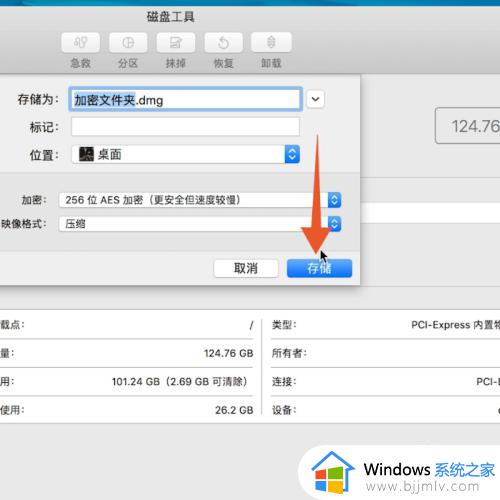Click the 取消 cancel button

(x=246, y=268)
